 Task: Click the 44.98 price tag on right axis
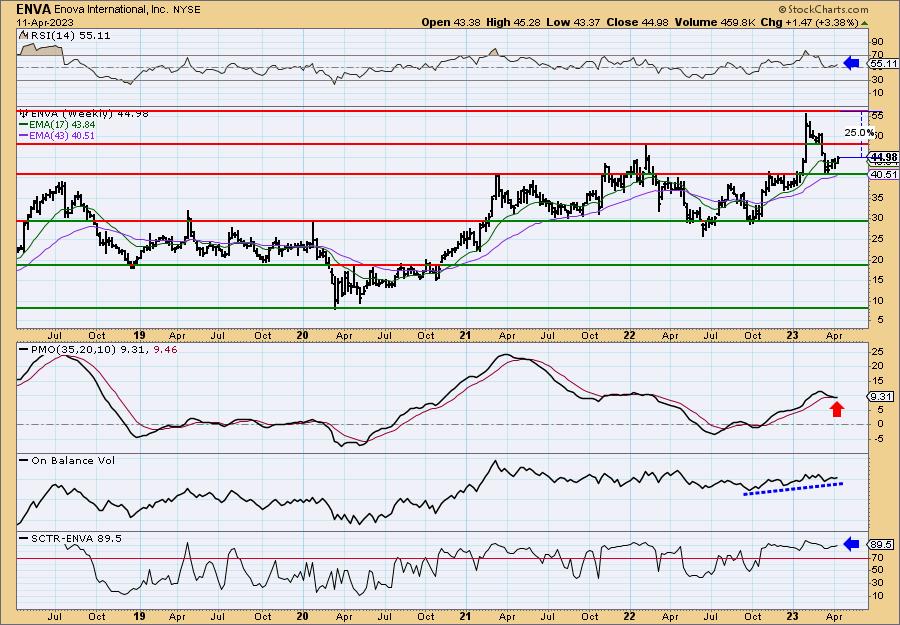tap(883, 157)
